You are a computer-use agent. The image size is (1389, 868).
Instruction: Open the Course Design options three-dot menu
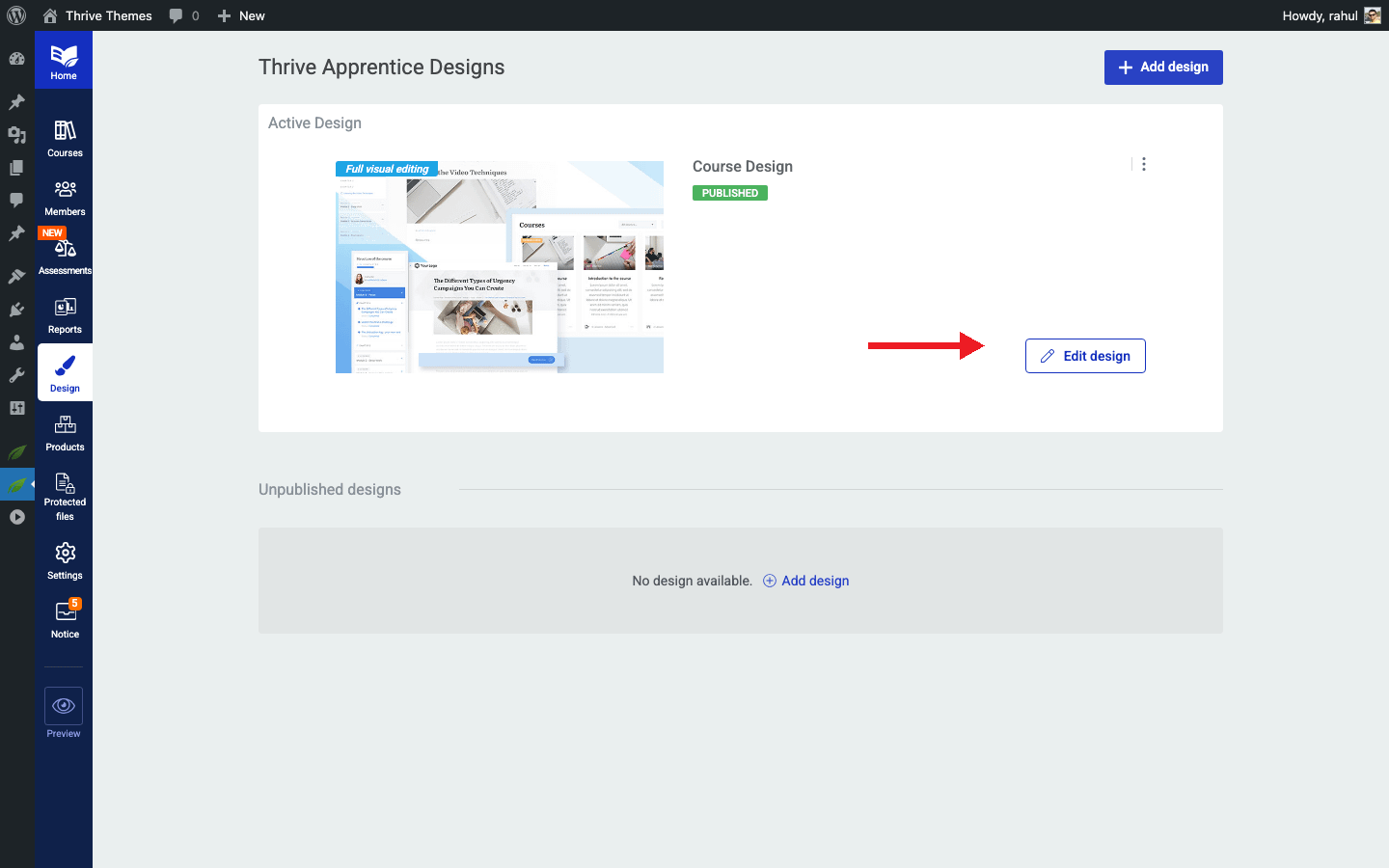[1143, 164]
